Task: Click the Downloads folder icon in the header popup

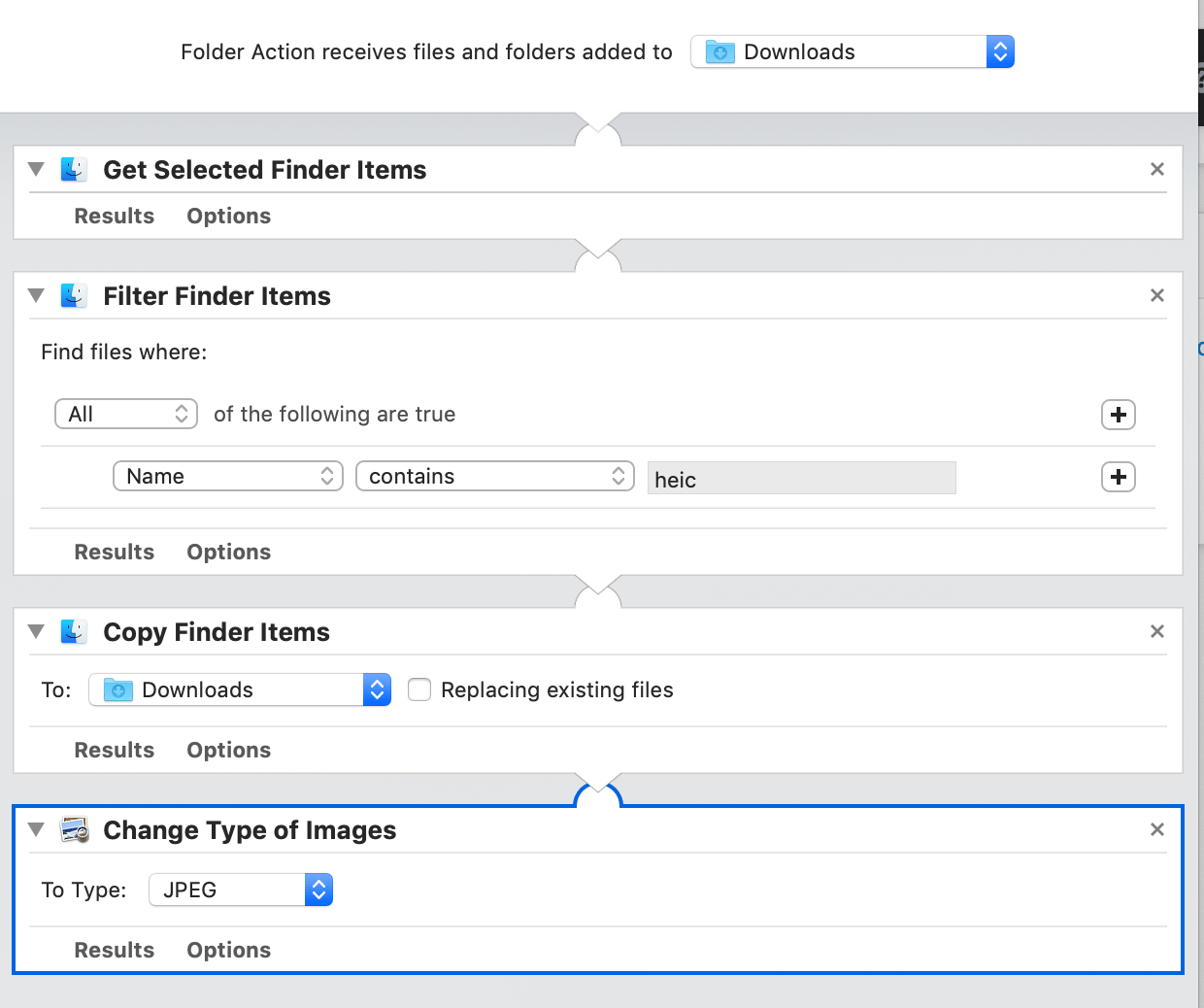Action: pos(719,51)
